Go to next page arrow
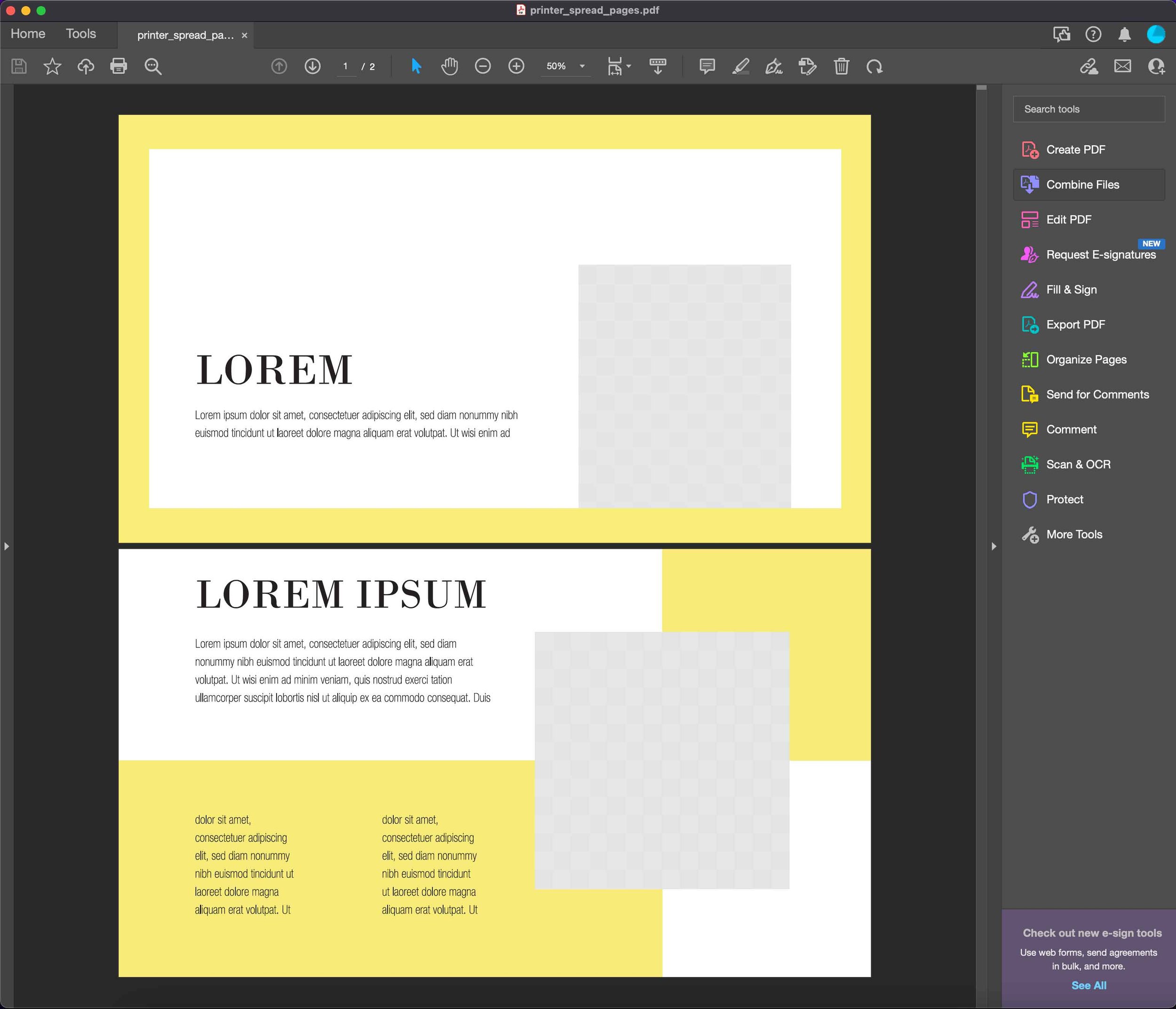 pos(312,66)
